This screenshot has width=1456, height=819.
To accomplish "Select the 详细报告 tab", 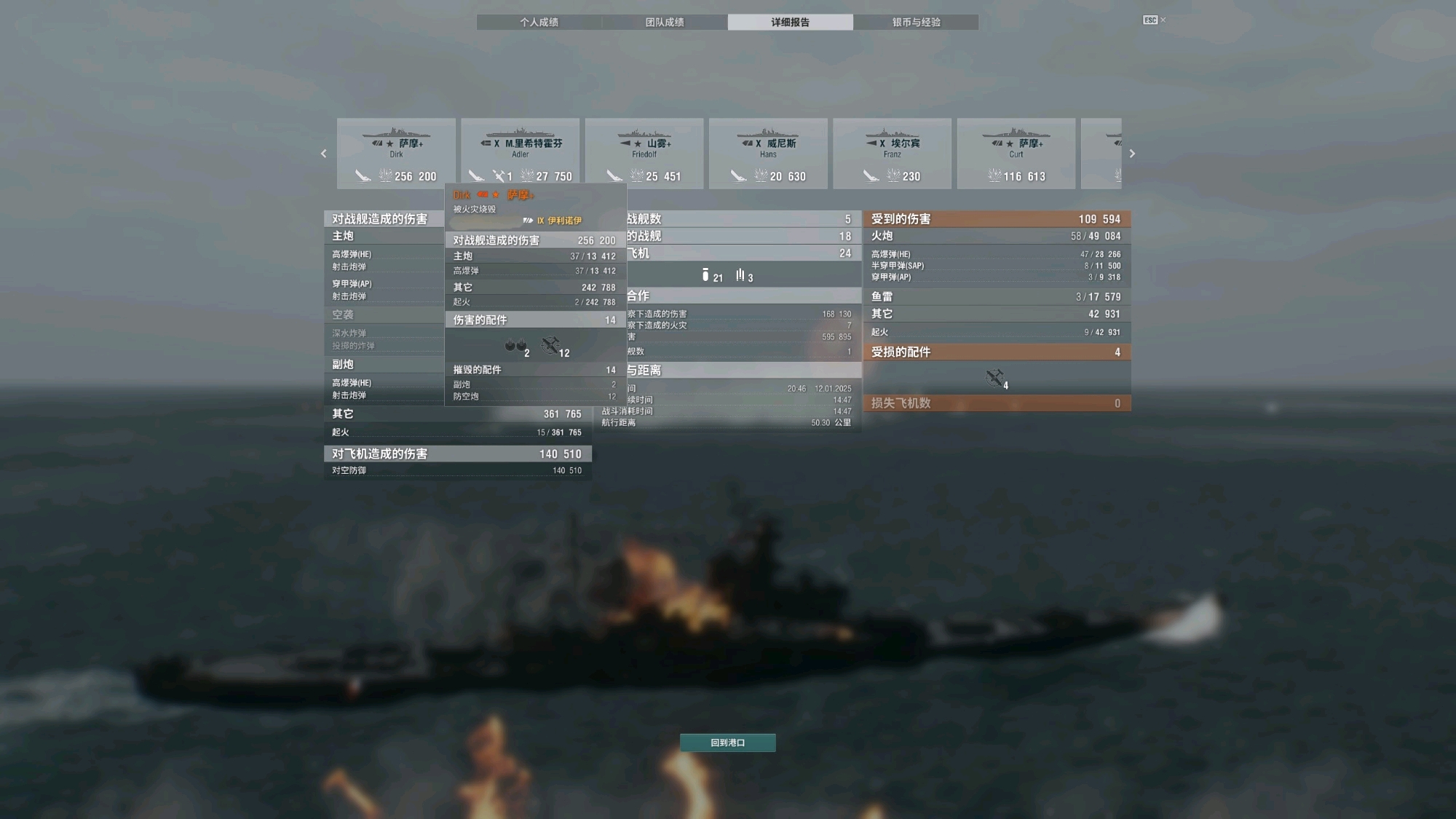I will (790, 23).
